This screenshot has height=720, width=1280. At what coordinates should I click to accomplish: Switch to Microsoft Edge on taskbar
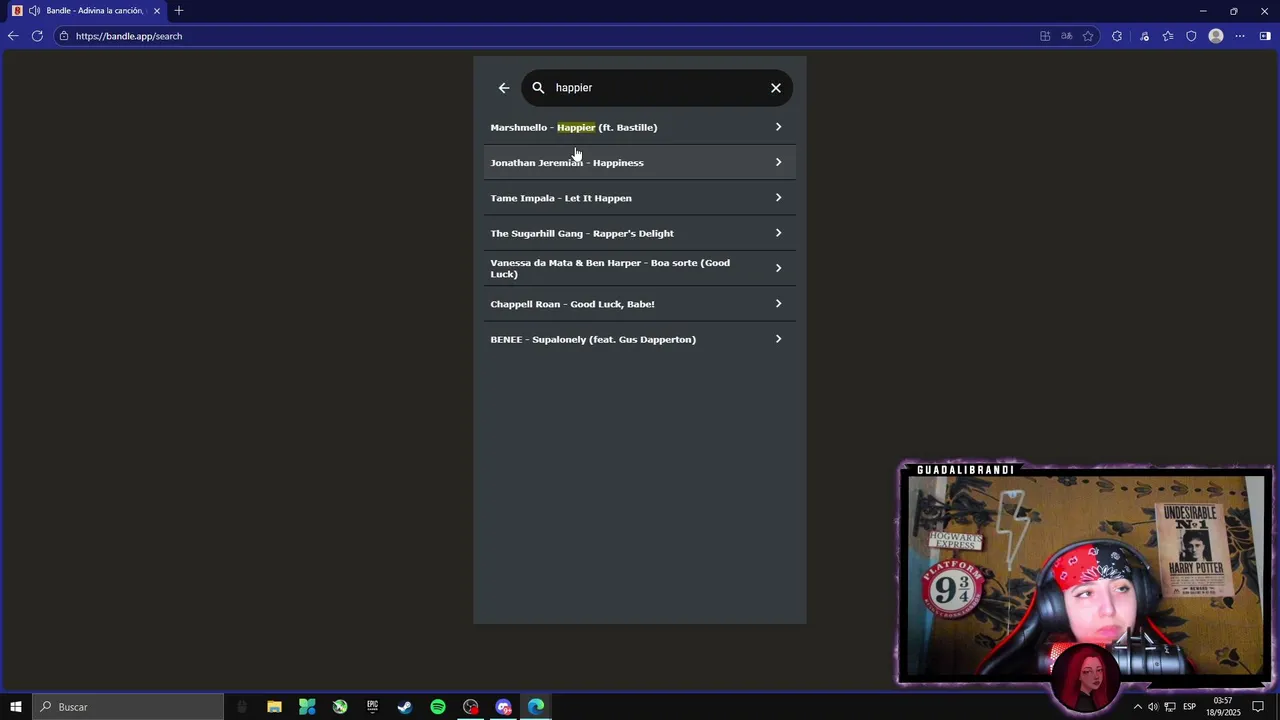pos(536,707)
